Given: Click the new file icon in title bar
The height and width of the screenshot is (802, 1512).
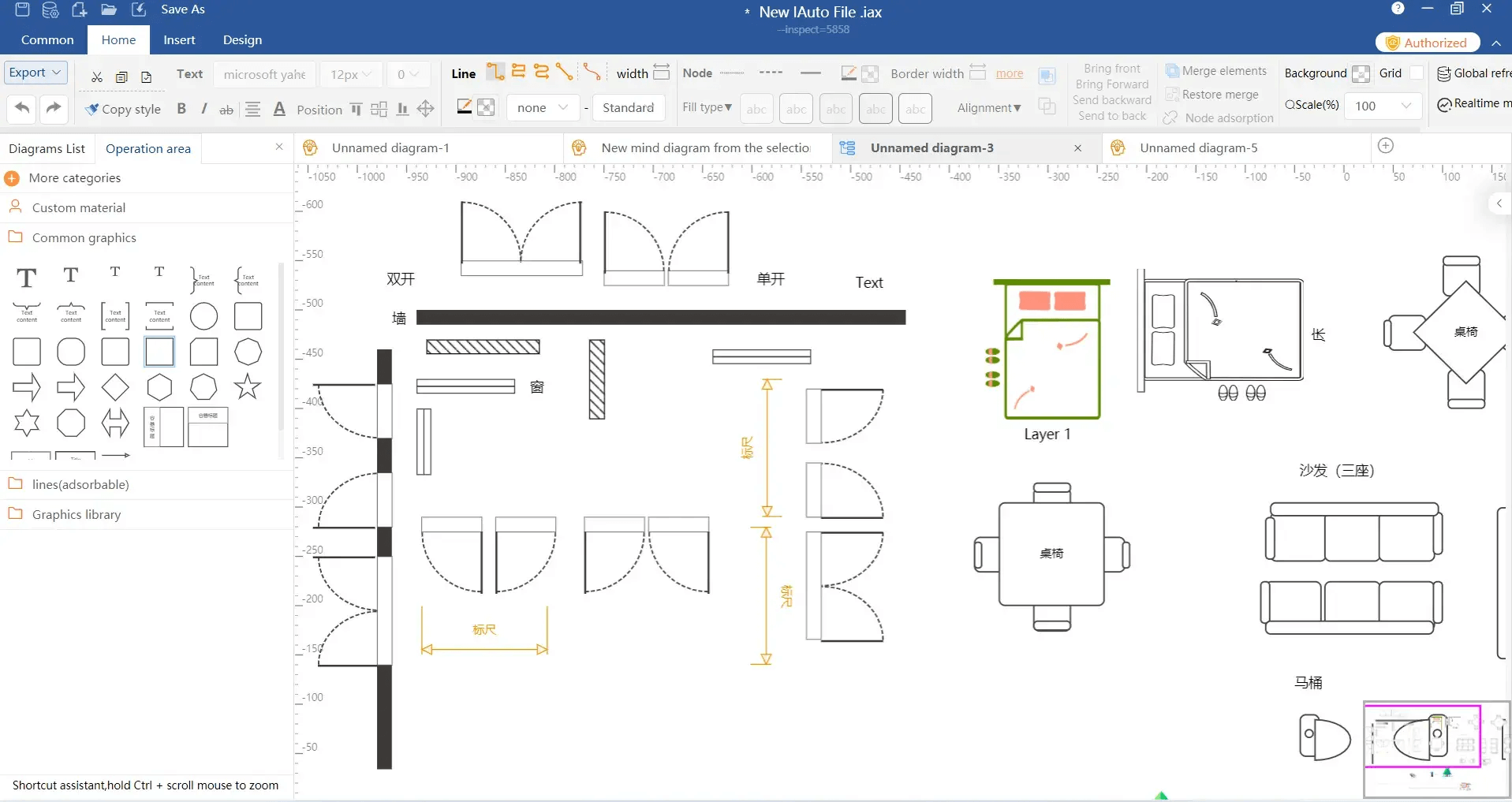Looking at the screenshot, I should click(79, 9).
